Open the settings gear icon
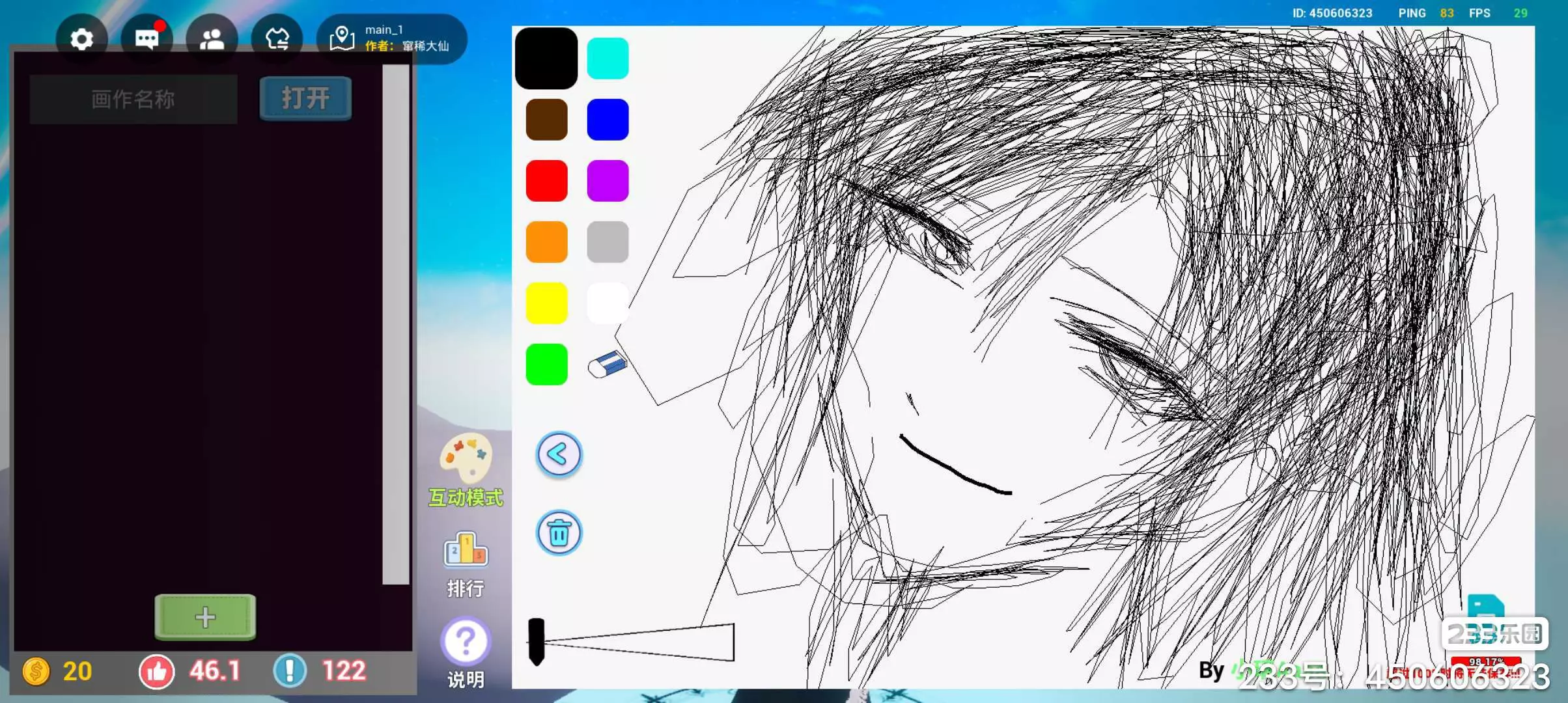 pyautogui.click(x=81, y=40)
